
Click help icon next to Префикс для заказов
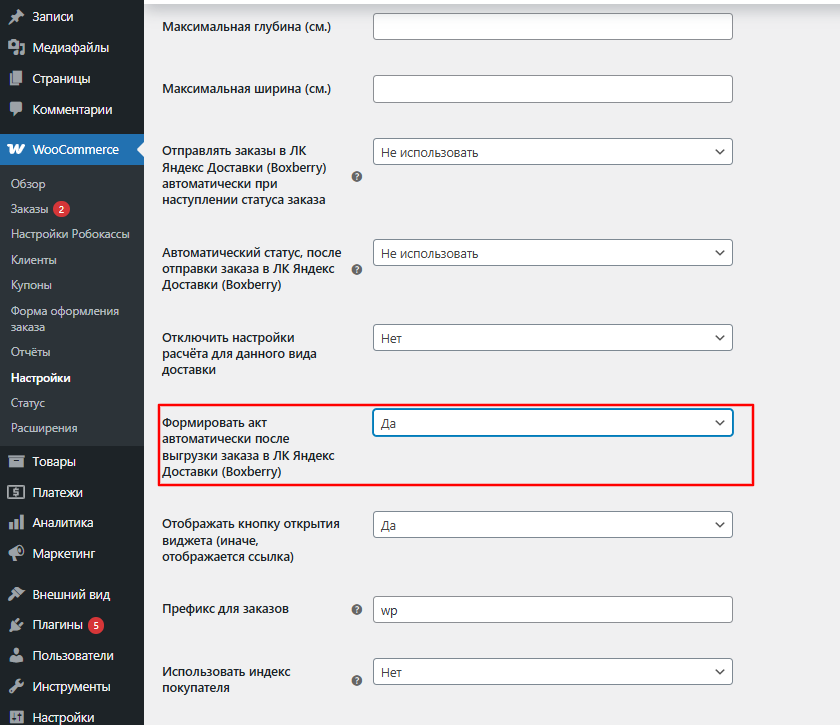pyautogui.click(x=357, y=609)
